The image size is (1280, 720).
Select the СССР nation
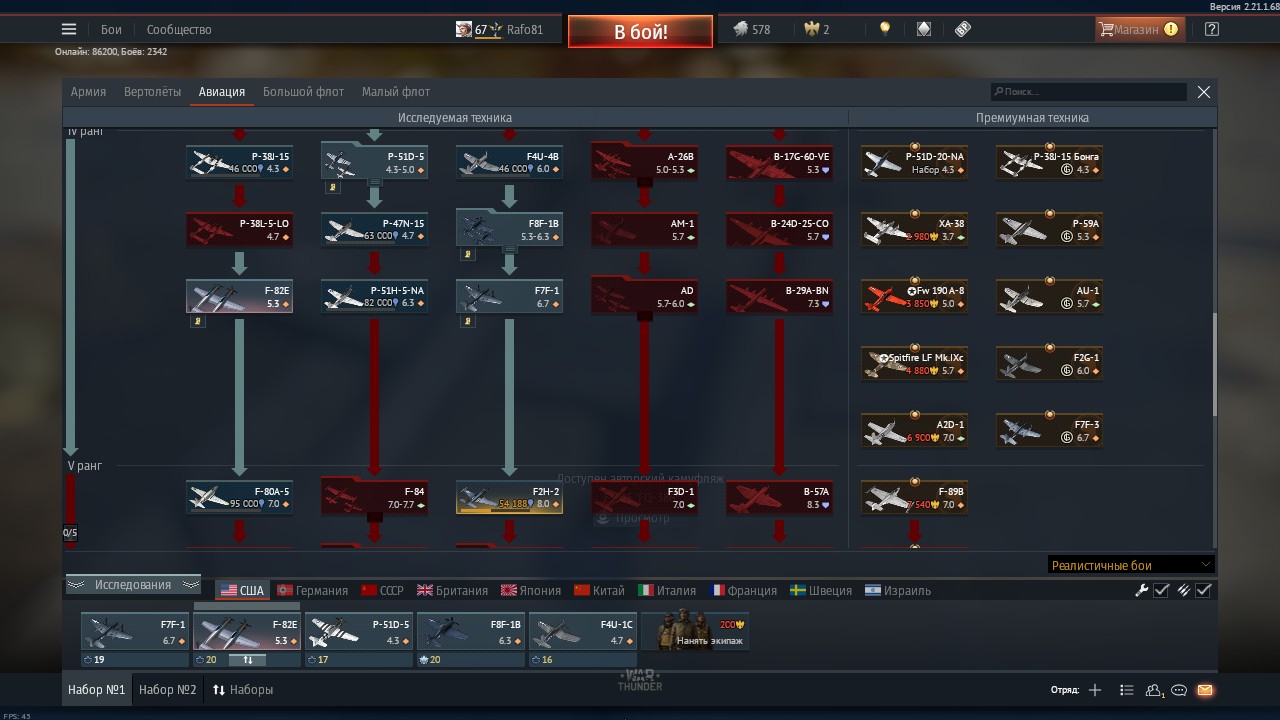pos(382,590)
